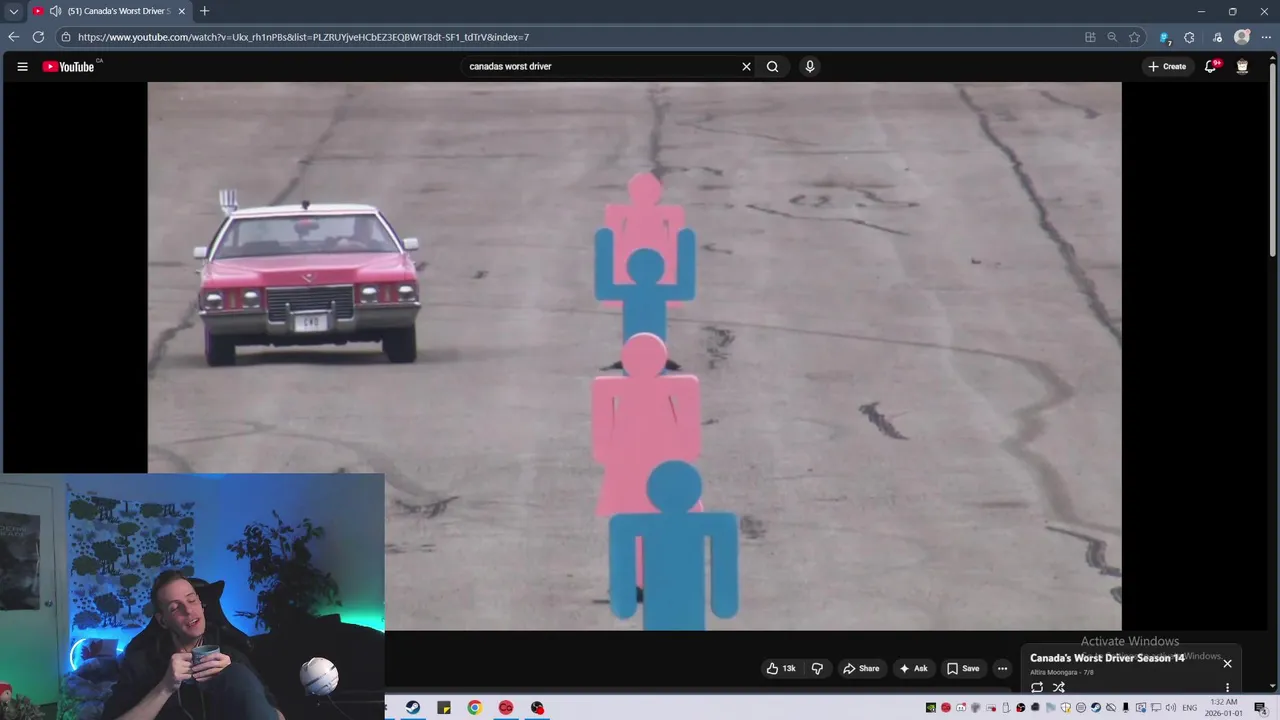Open the Windows notification center
This screenshot has height=720, width=1280.
tap(1260, 708)
